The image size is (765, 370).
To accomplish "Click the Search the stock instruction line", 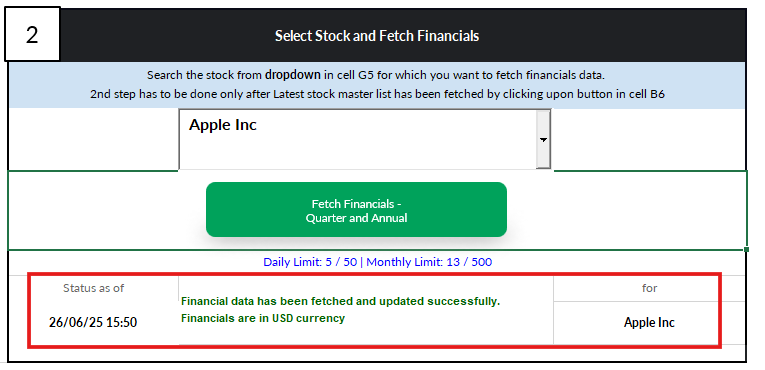I will pyautogui.click(x=376, y=75).
